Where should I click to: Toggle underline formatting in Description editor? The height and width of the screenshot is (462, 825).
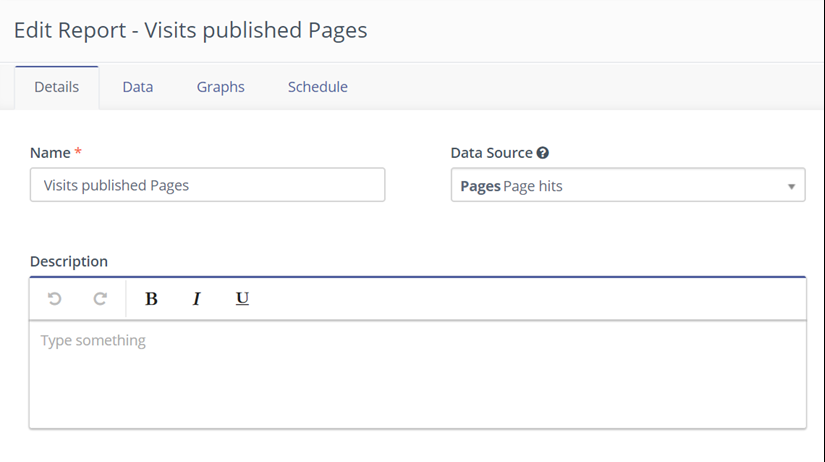[x=242, y=299]
